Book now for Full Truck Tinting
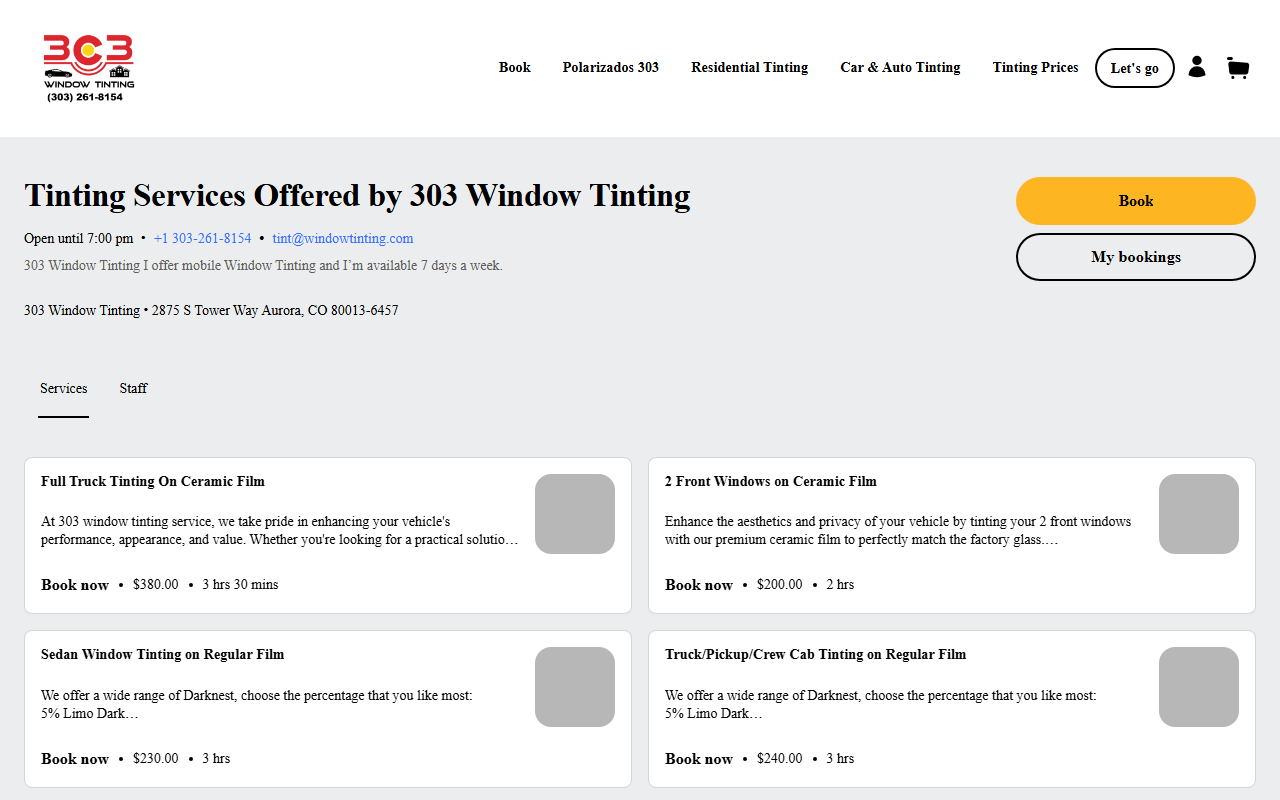 coord(75,585)
